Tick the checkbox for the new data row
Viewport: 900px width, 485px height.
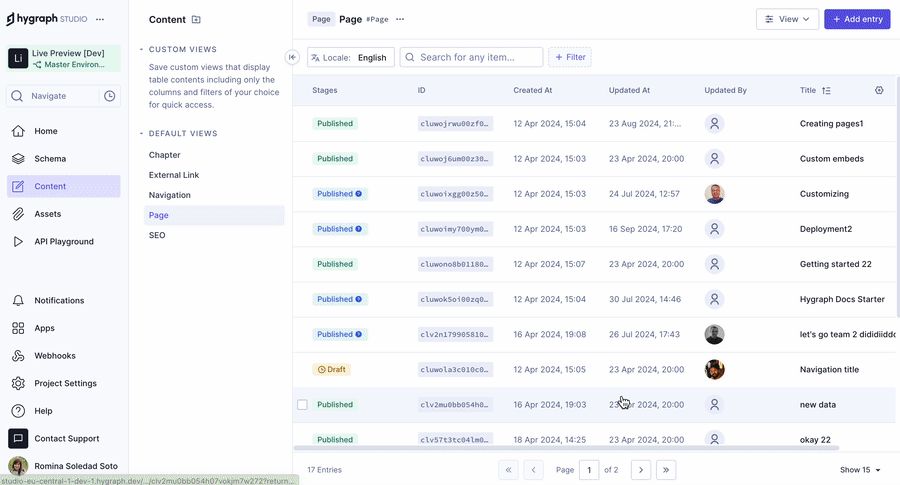point(302,404)
